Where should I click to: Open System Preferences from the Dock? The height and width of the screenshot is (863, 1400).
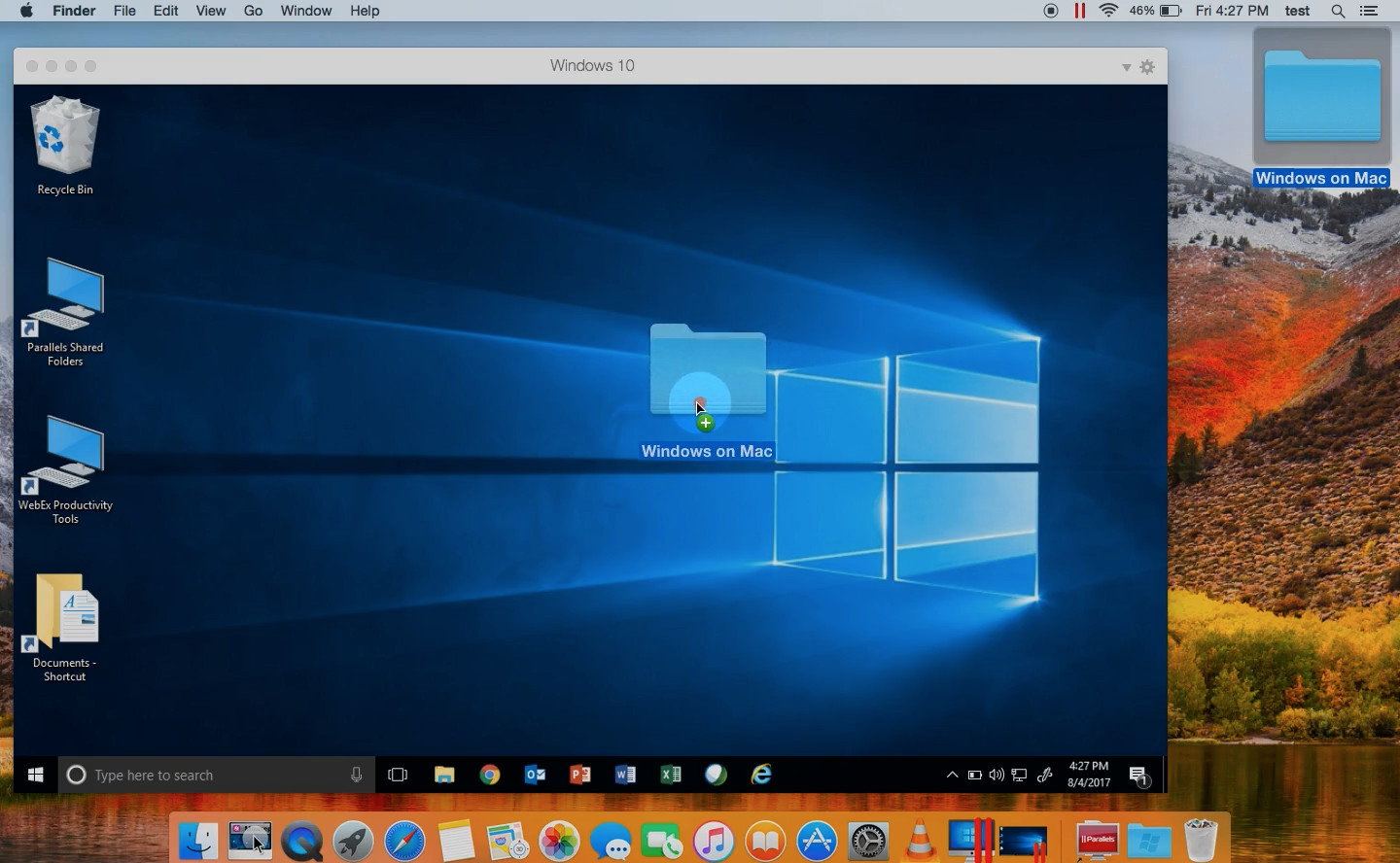[x=868, y=841]
